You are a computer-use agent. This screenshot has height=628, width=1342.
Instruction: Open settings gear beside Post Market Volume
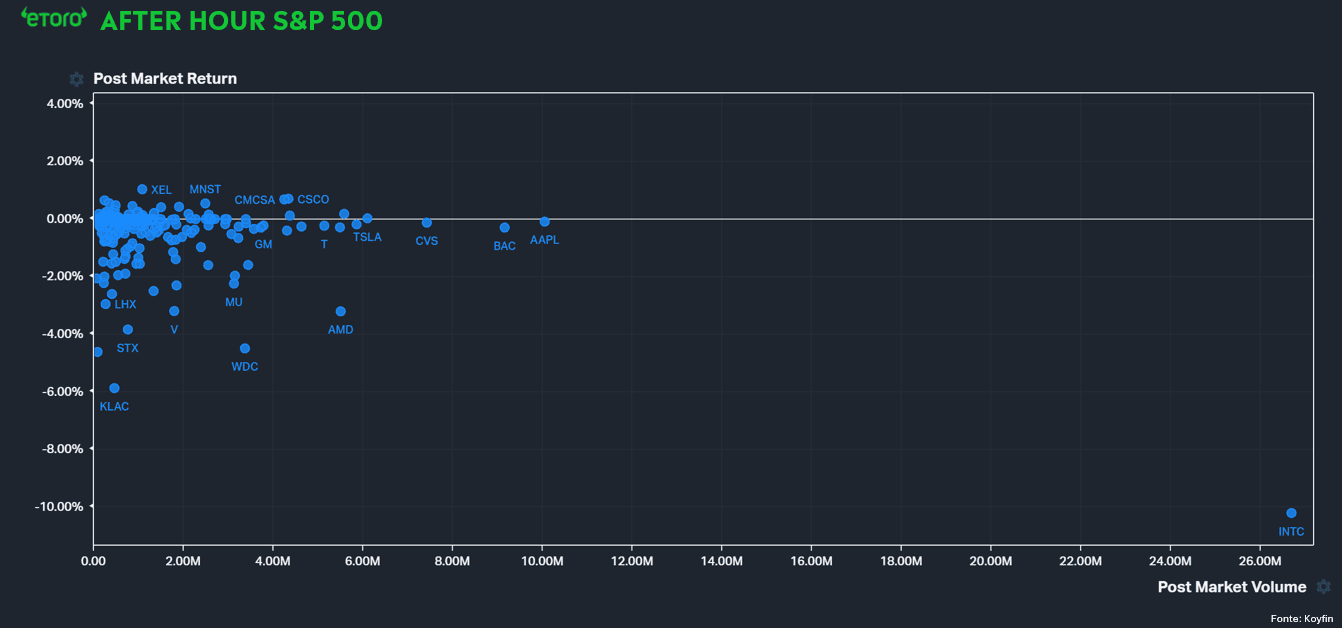coord(1324,587)
